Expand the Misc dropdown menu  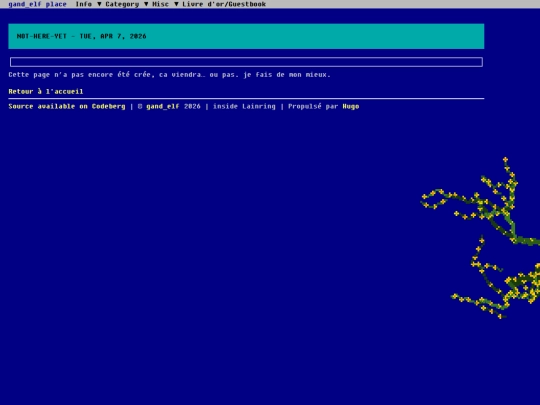coord(165,4)
